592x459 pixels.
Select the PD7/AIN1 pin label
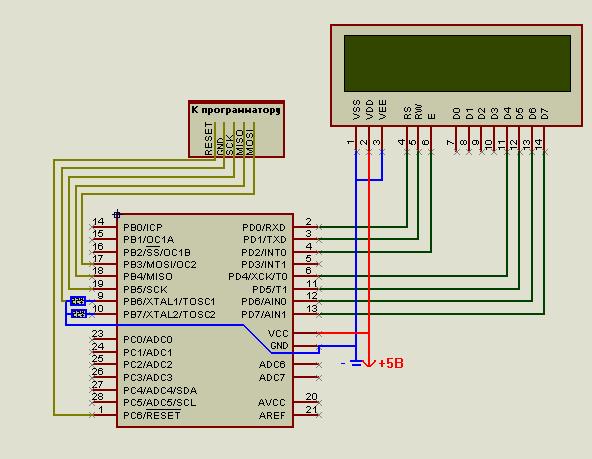pyautogui.click(x=264, y=314)
